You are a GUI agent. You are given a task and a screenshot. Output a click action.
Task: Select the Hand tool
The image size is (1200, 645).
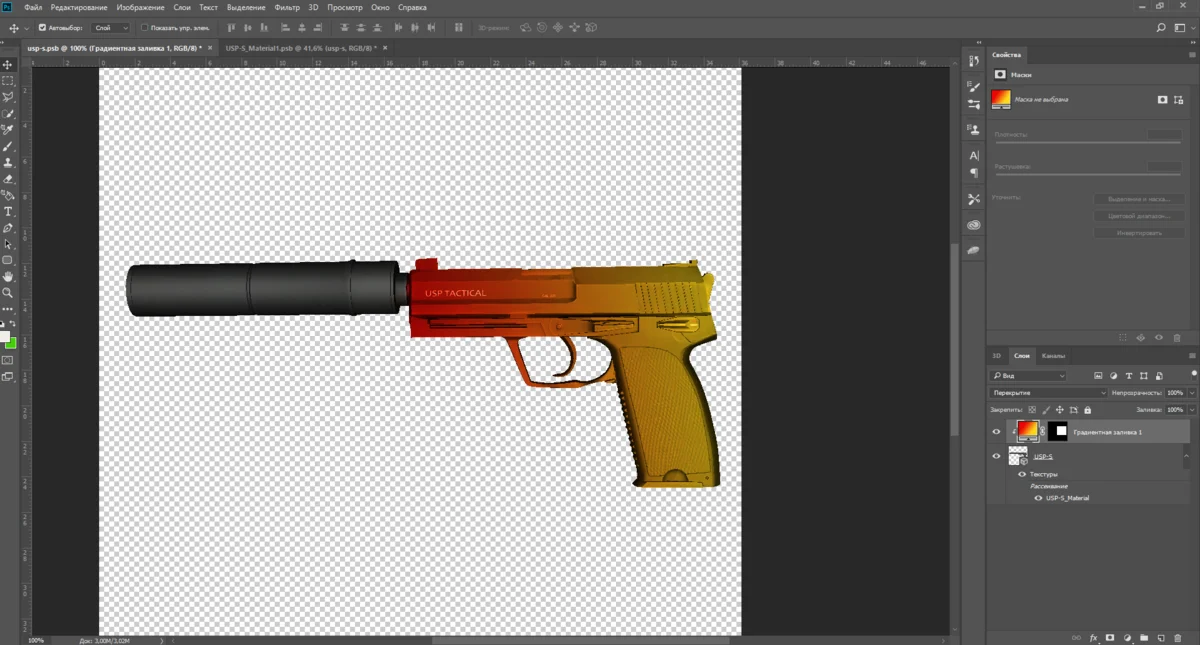click(x=8, y=277)
